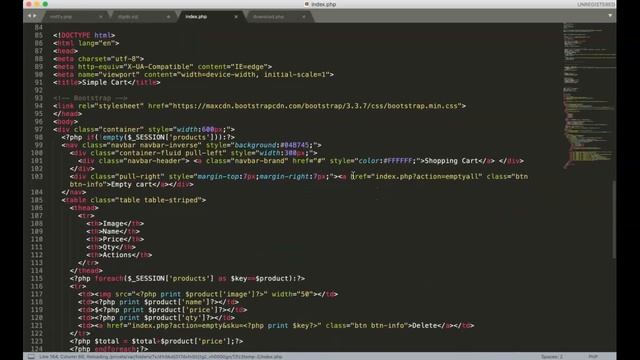Image resolution: width=640 pixels, height=360 pixels.
Task: Click the 'Simple Cart' title text
Action: (x=105, y=82)
